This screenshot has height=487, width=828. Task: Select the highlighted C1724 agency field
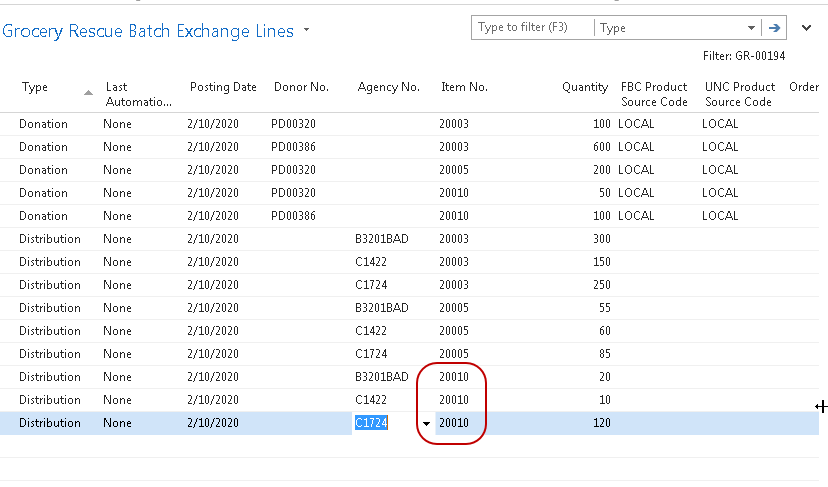pyautogui.click(x=372, y=423)
